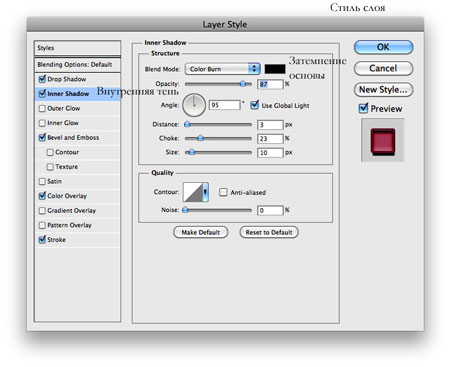This screenshot has width=450, height=367.
Task: Select the Gradient Overlay effect row
Action: tap(77, 211)
